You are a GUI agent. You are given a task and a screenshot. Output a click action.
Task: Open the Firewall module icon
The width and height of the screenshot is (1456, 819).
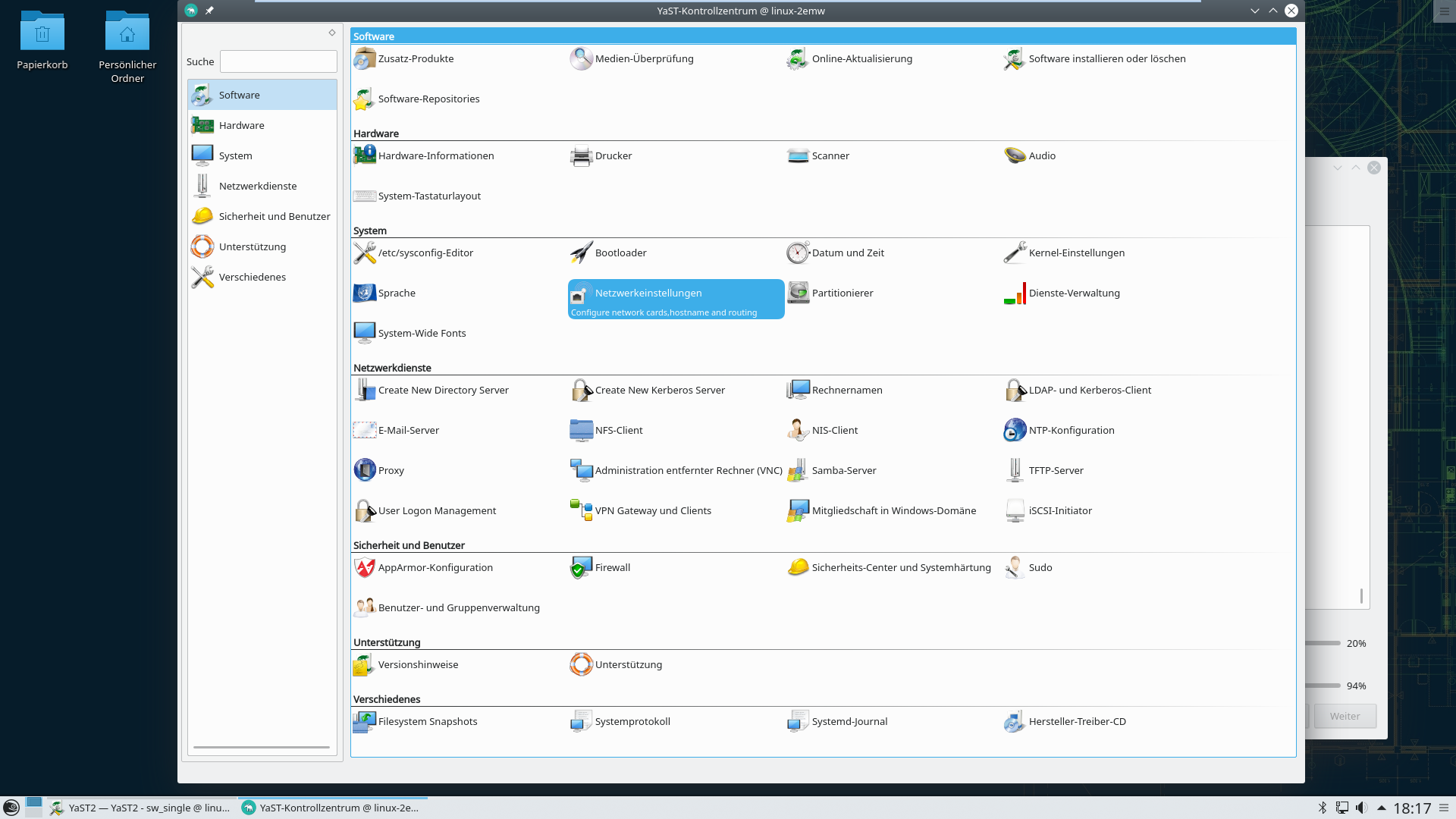pos(582,567)
